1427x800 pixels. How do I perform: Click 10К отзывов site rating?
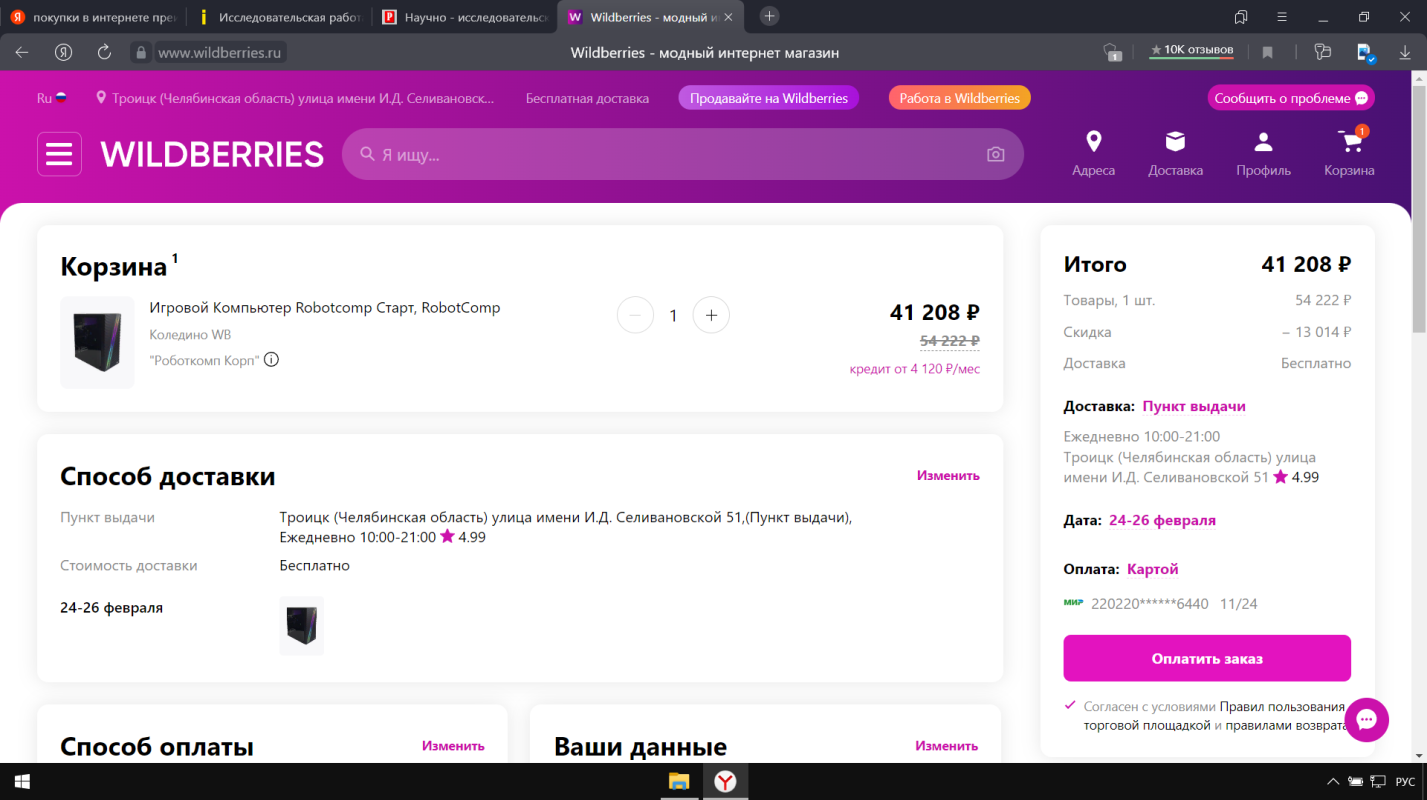click(1191, 50)
